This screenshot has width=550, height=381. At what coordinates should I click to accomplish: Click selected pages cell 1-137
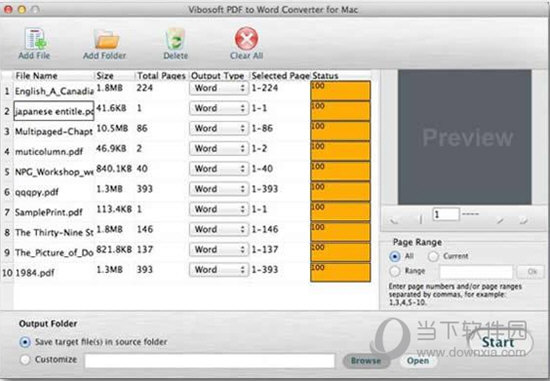(x=264, y=249)
